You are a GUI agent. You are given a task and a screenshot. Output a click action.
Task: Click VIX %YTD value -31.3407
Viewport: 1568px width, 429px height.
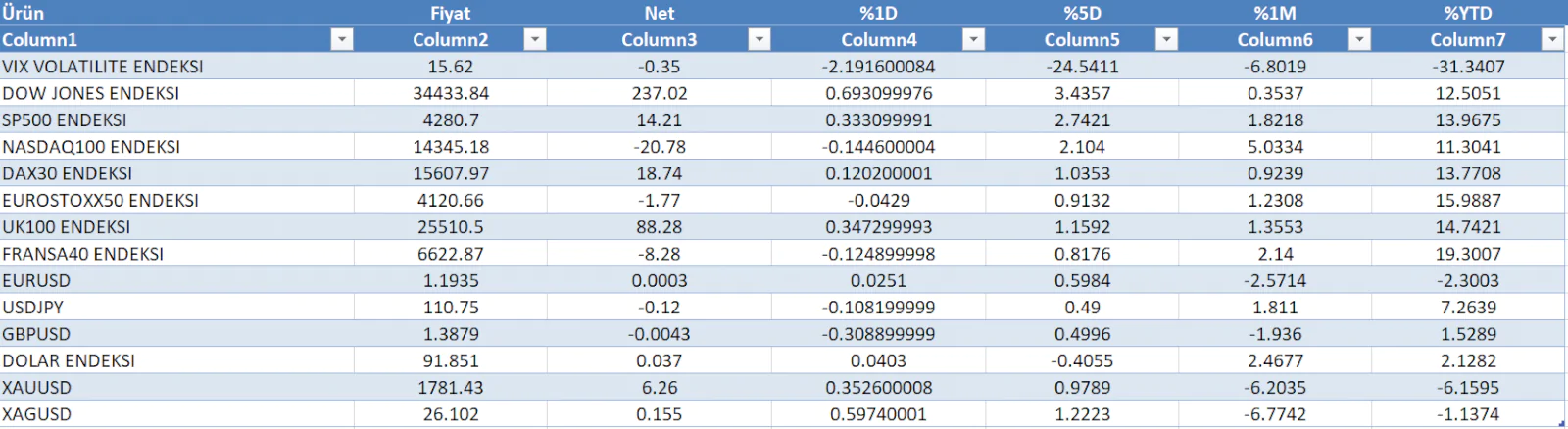(x=1468, y=67)
